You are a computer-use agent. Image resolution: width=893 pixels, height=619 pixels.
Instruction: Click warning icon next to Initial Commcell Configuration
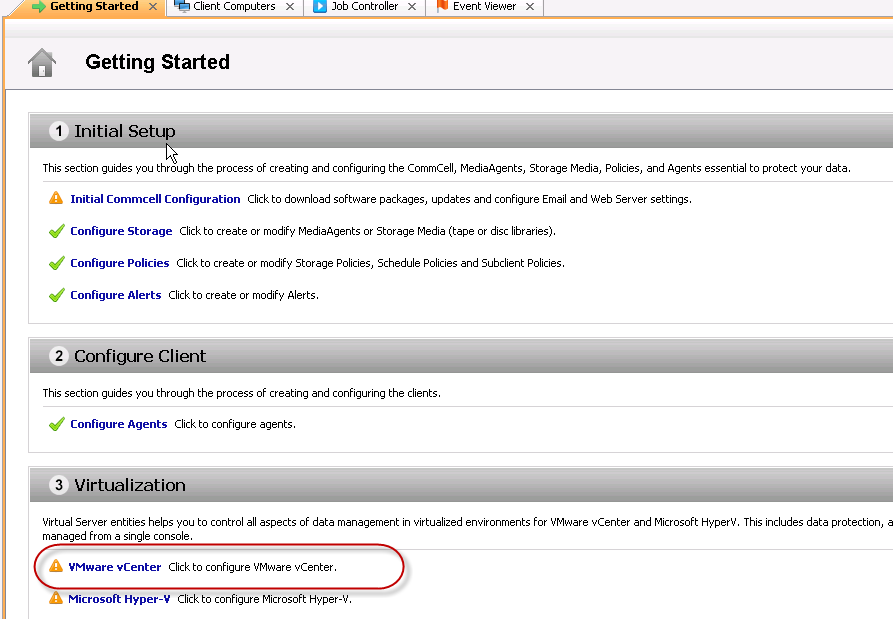pyautogui.click(x=56, y=199)
